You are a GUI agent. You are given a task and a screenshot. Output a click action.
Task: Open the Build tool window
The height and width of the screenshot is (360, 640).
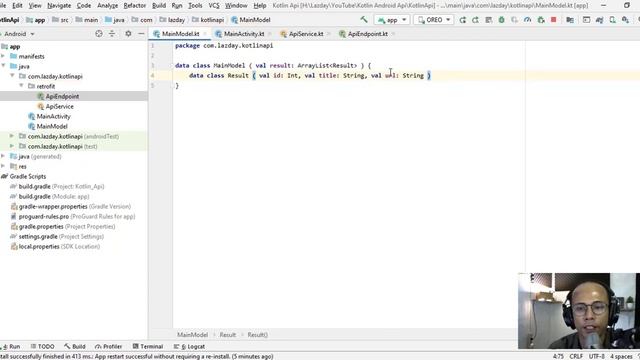tap(75, 346)
